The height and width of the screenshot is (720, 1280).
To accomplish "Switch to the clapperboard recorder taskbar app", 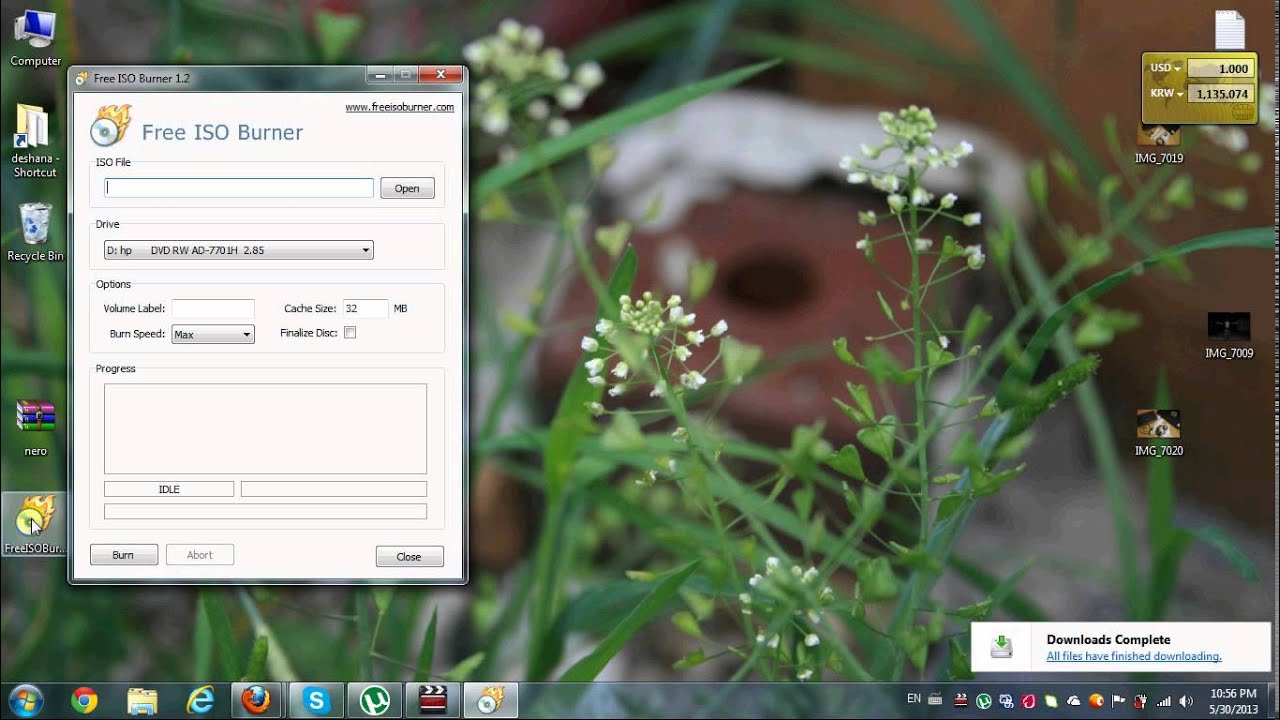I will pos(434,701).
